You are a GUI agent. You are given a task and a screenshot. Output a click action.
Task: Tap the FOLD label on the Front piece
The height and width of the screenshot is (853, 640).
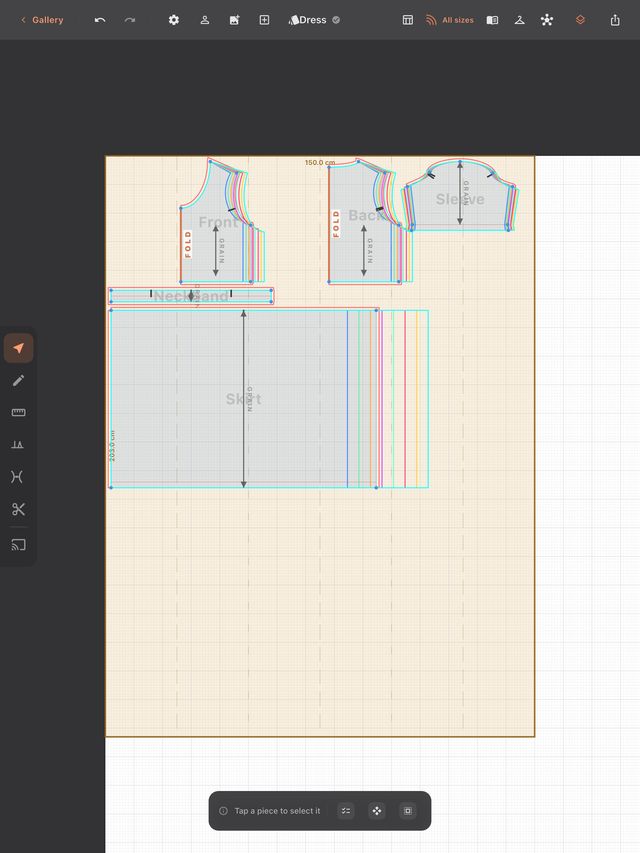tap(188, 244)
